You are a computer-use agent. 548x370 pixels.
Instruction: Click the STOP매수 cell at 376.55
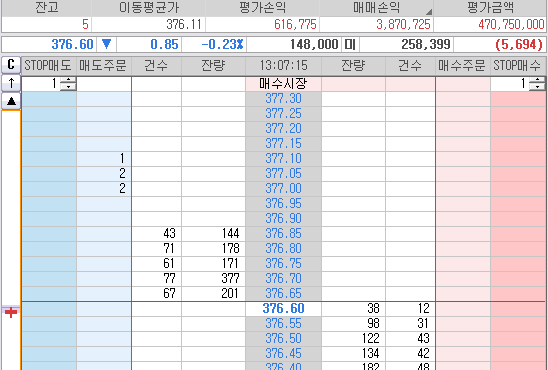tap(518, 324)
